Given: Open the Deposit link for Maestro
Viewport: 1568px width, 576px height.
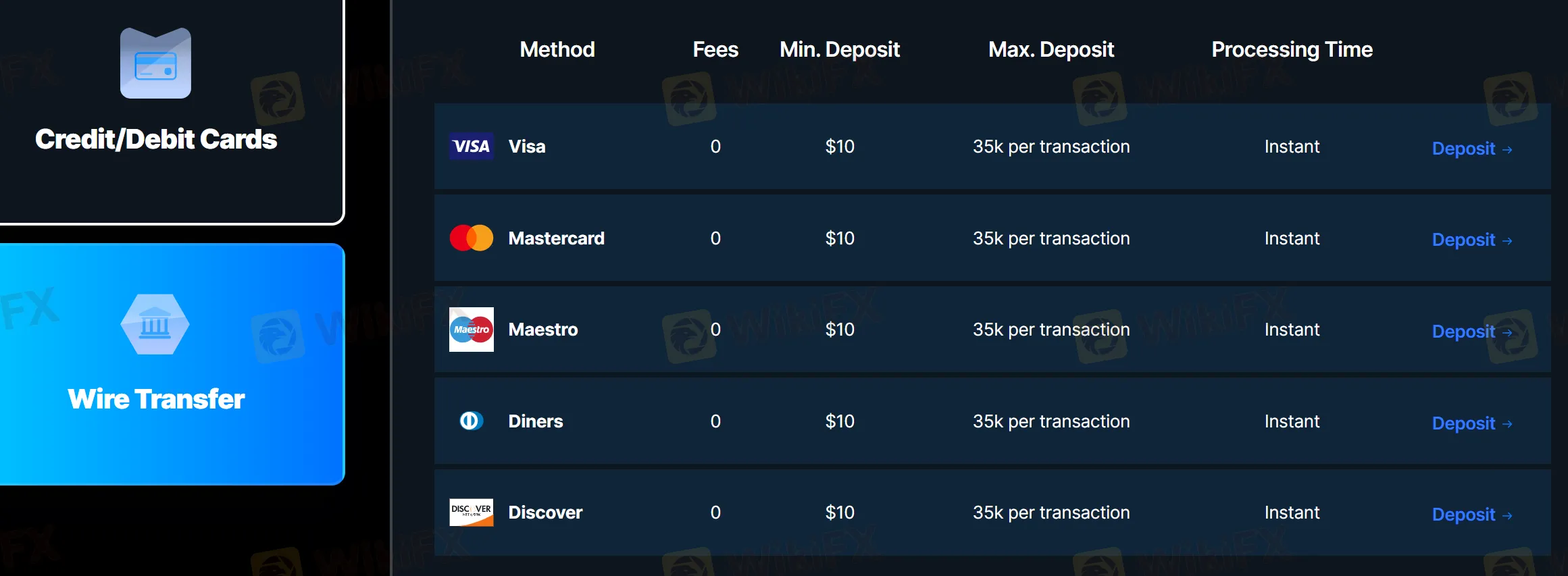Looking at the screenshot, I should coord(1463,332).
